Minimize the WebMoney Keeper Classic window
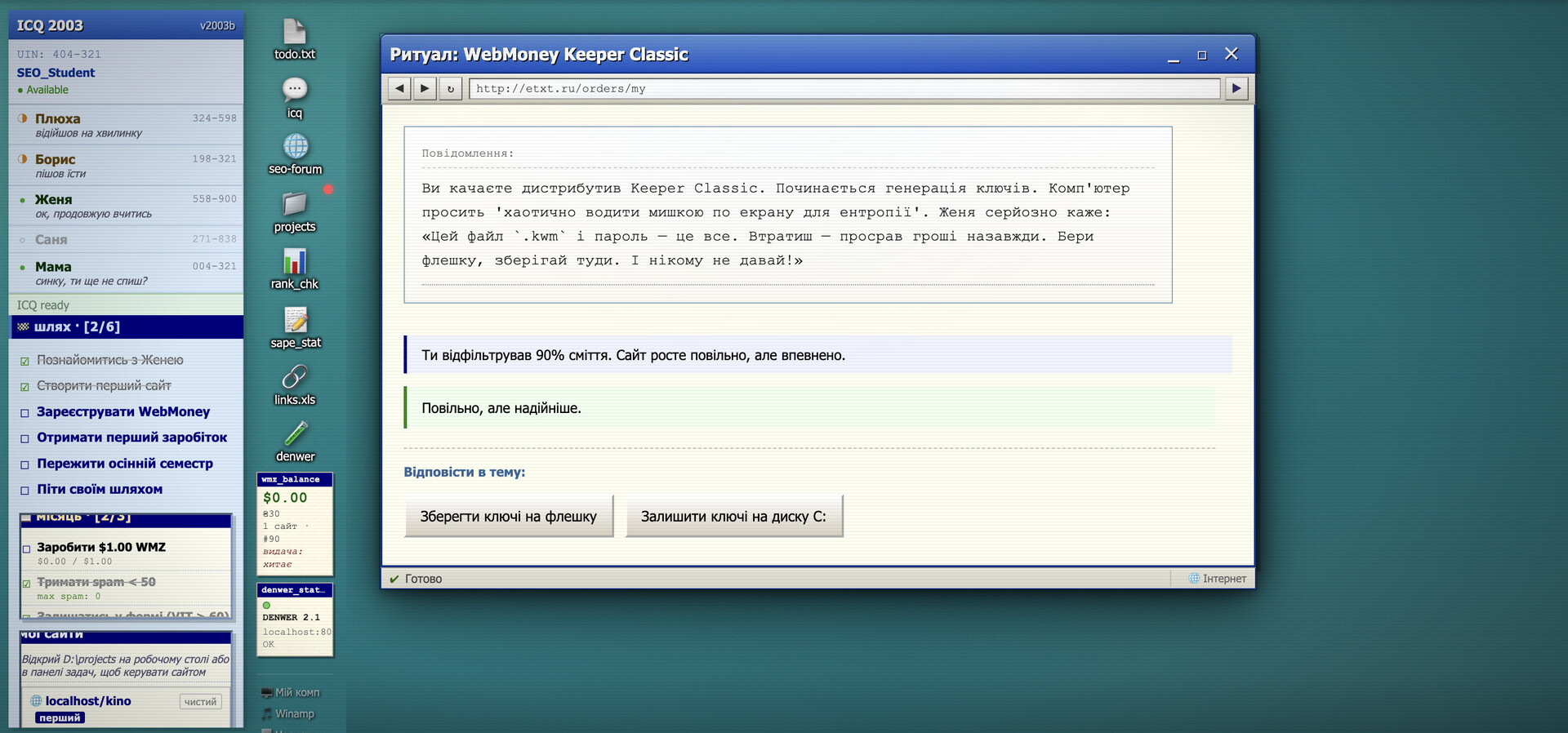The width and height of the screenshot is (1568, 733). 1174,56
